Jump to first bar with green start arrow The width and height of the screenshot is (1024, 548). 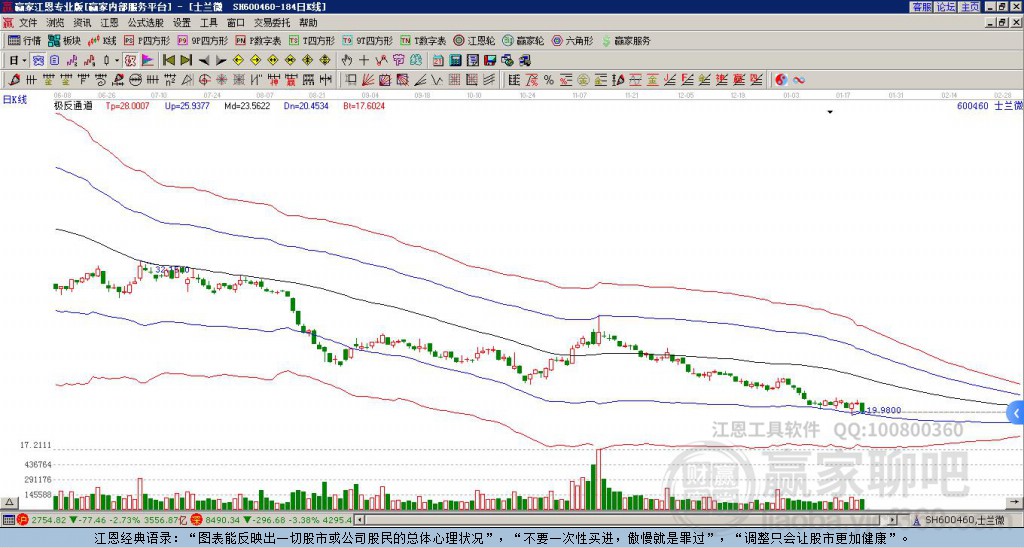(168, 61)
